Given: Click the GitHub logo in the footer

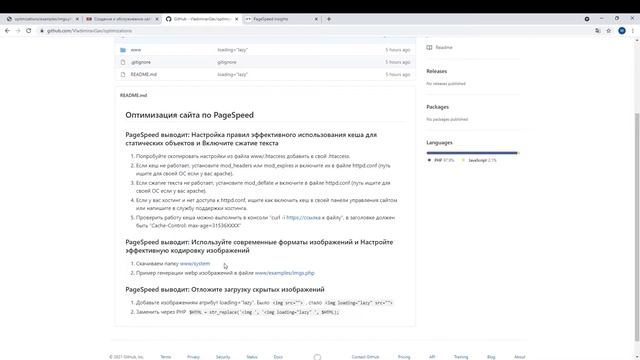Looking at the screenshot, I should (x=317, y=357).
